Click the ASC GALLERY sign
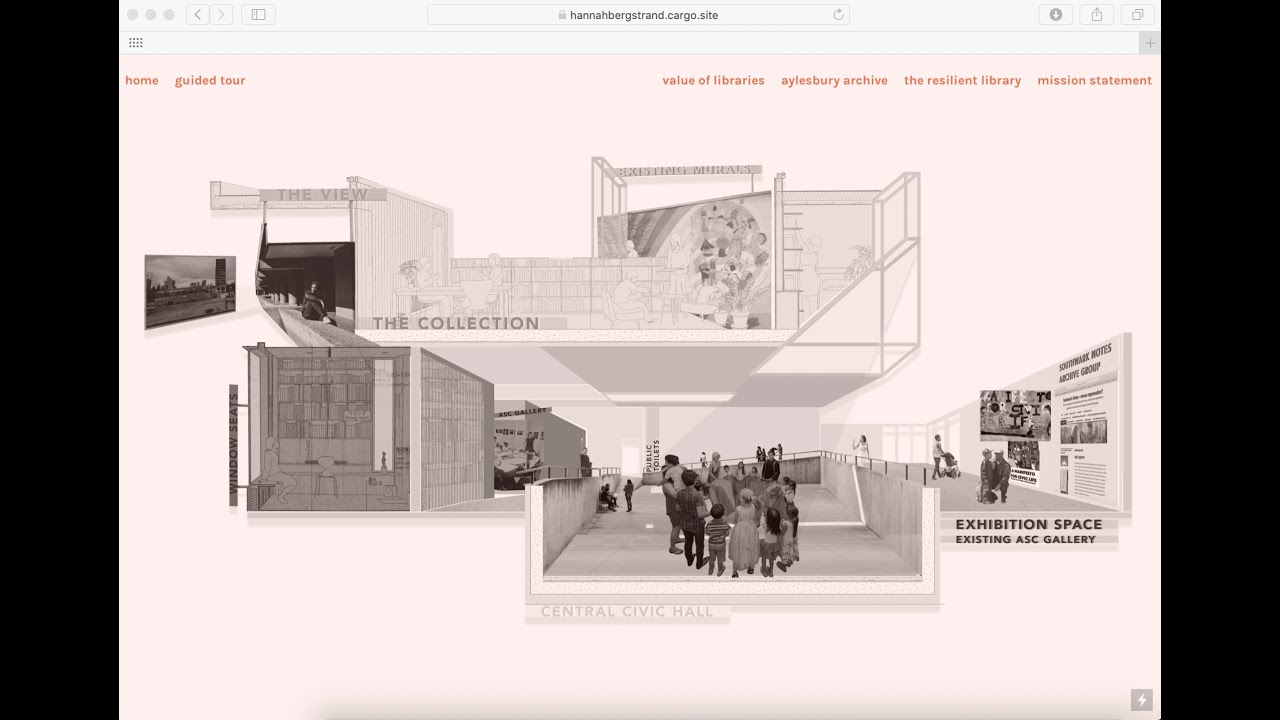 pos(523,412)
